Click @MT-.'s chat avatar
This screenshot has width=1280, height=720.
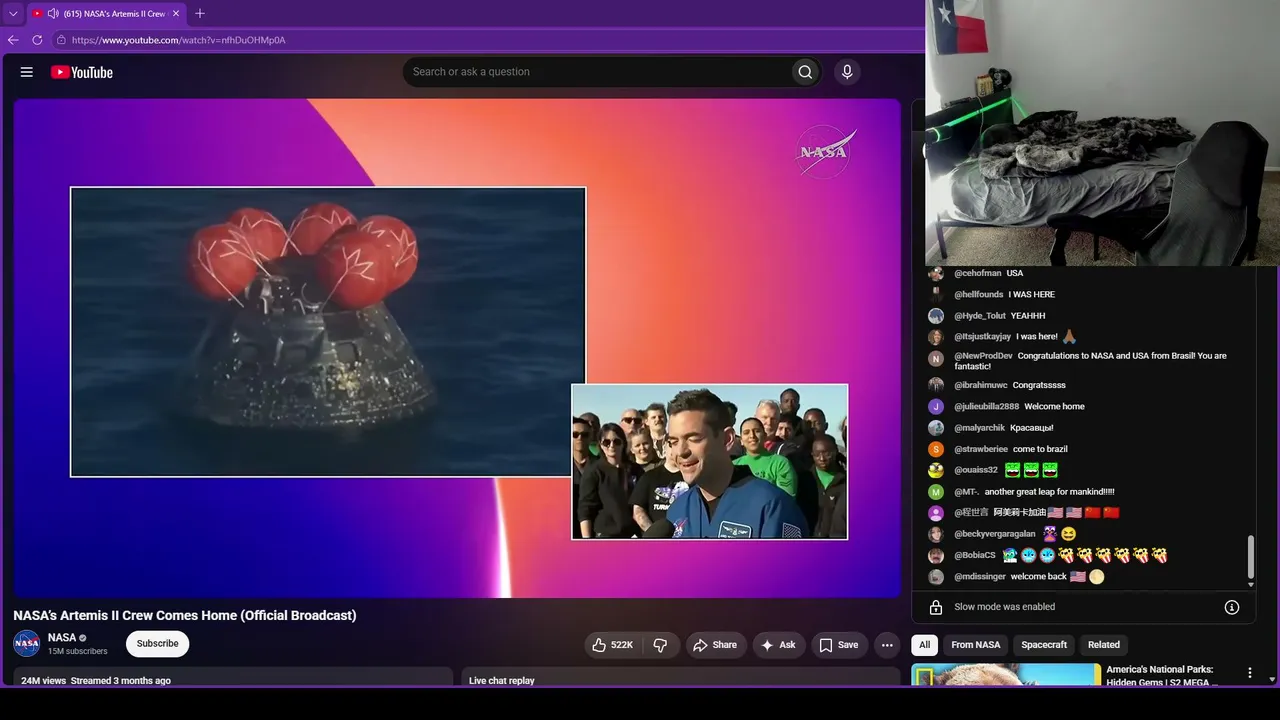(x=936, y=492)
